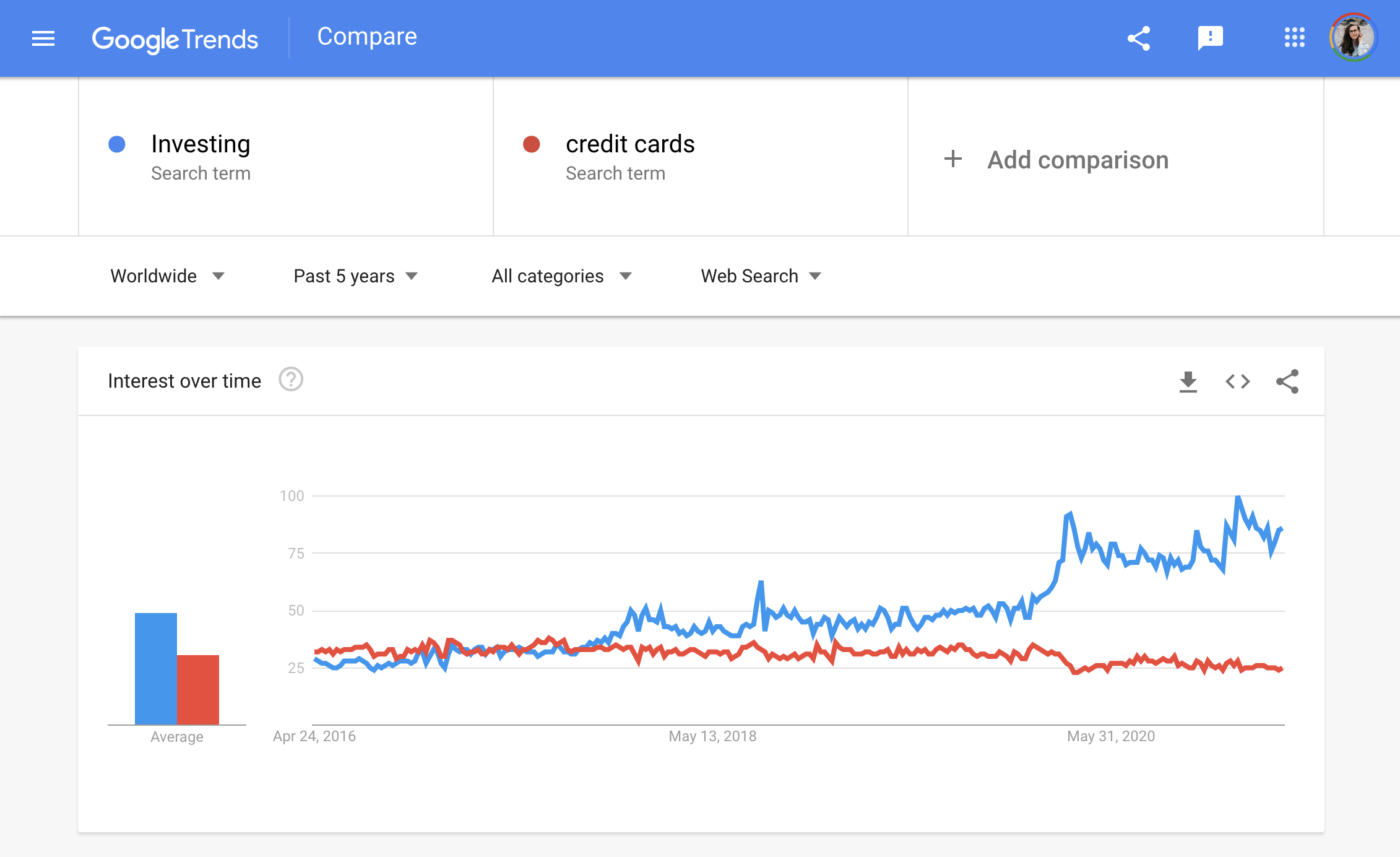
Task: Open the Web Search type dropdown
Action: point(761,276)
